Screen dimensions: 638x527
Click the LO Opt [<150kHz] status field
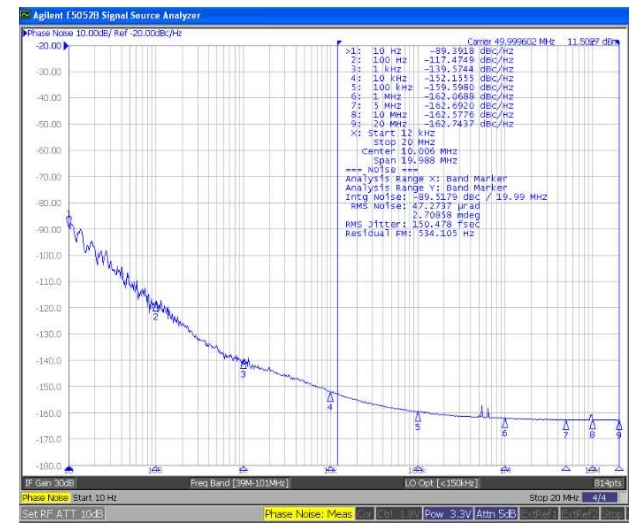(x=441, y=483)
